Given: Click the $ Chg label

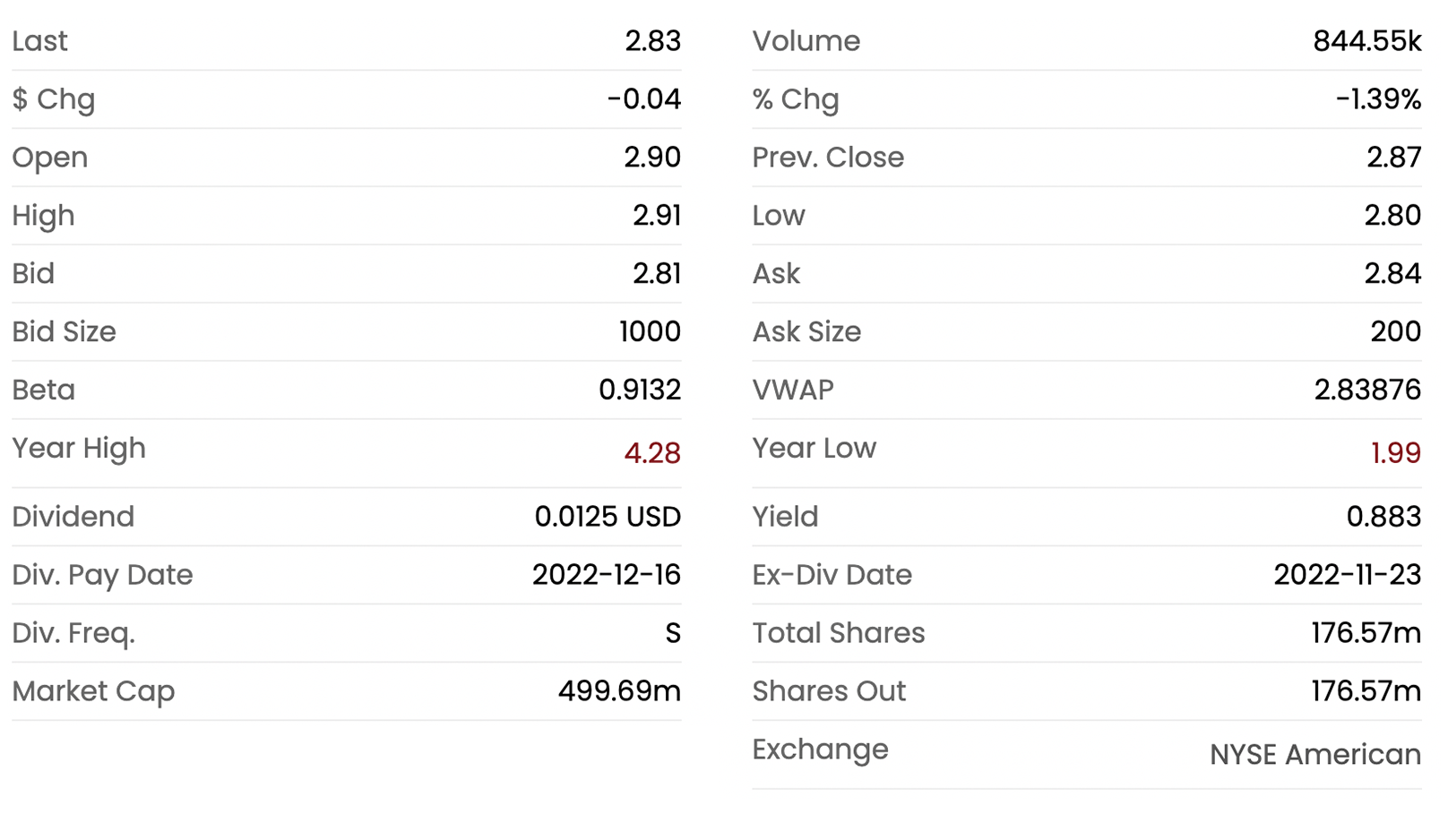Looking at the screenshot, I should click(x=54, y=99).
